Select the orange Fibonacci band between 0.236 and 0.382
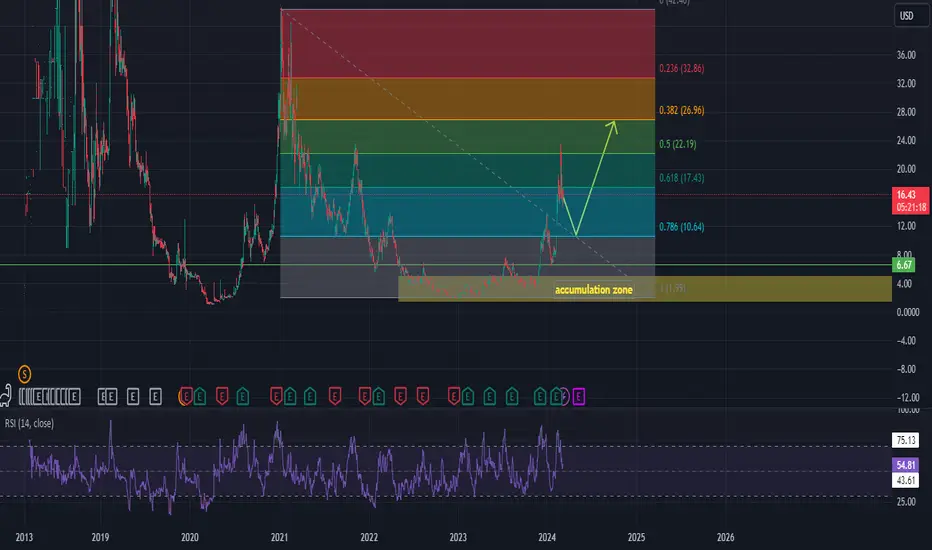932x550 pixels. click(468, 99)
